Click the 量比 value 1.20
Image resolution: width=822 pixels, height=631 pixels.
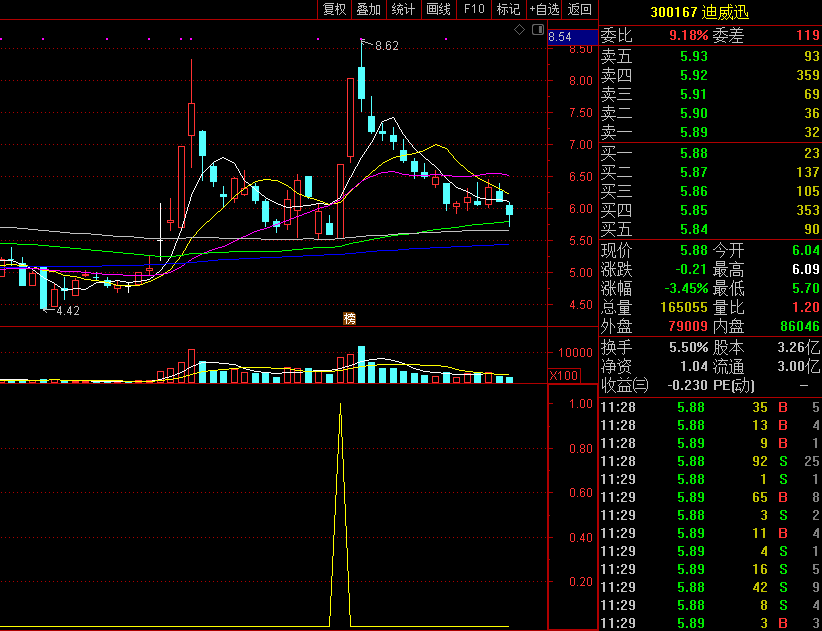tap(805, 307)
